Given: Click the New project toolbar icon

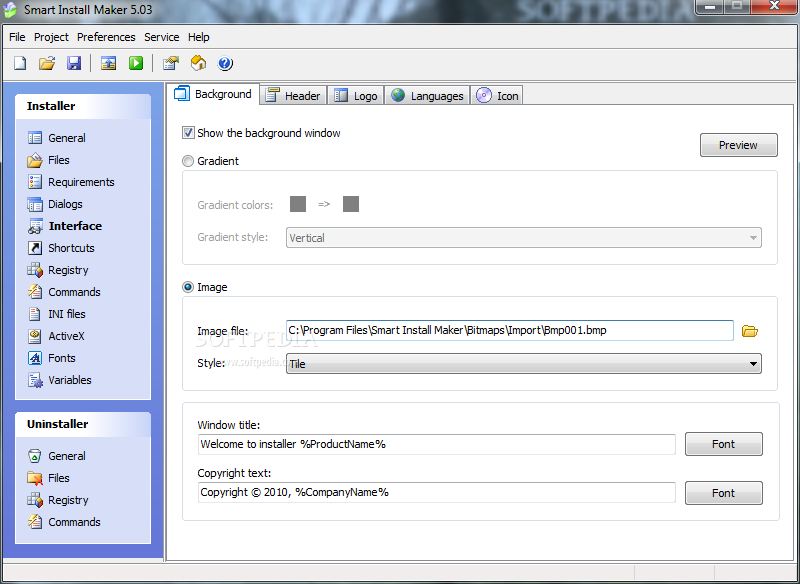Looking at the screenshot, I should pos(20,63).
